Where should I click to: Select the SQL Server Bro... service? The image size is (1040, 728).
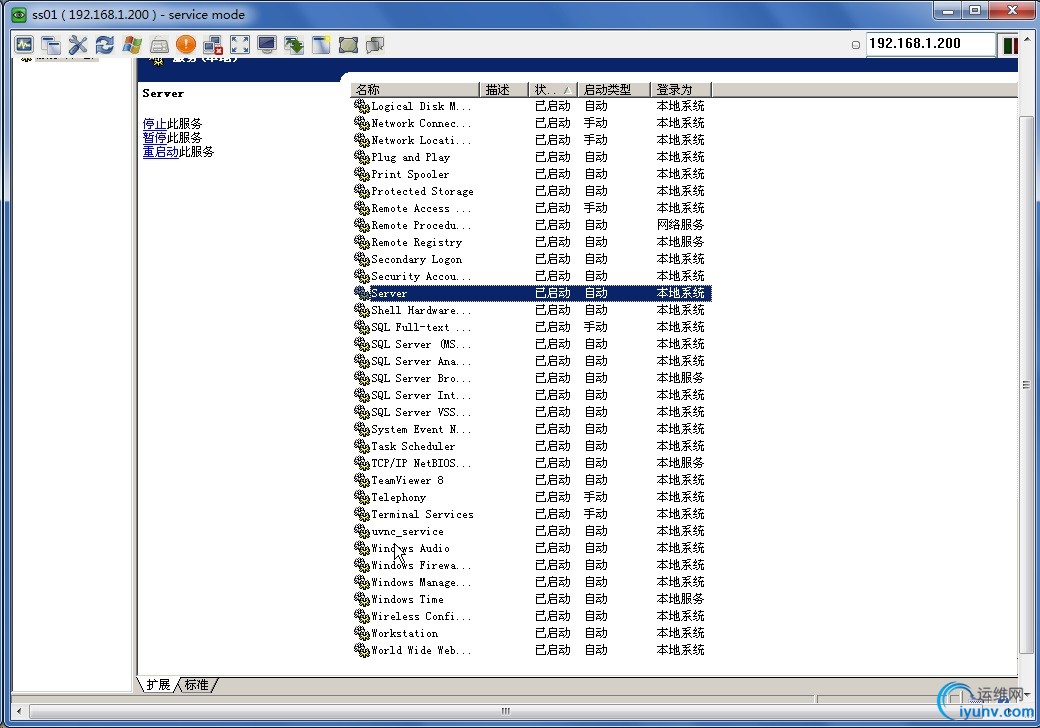(531, 379)
